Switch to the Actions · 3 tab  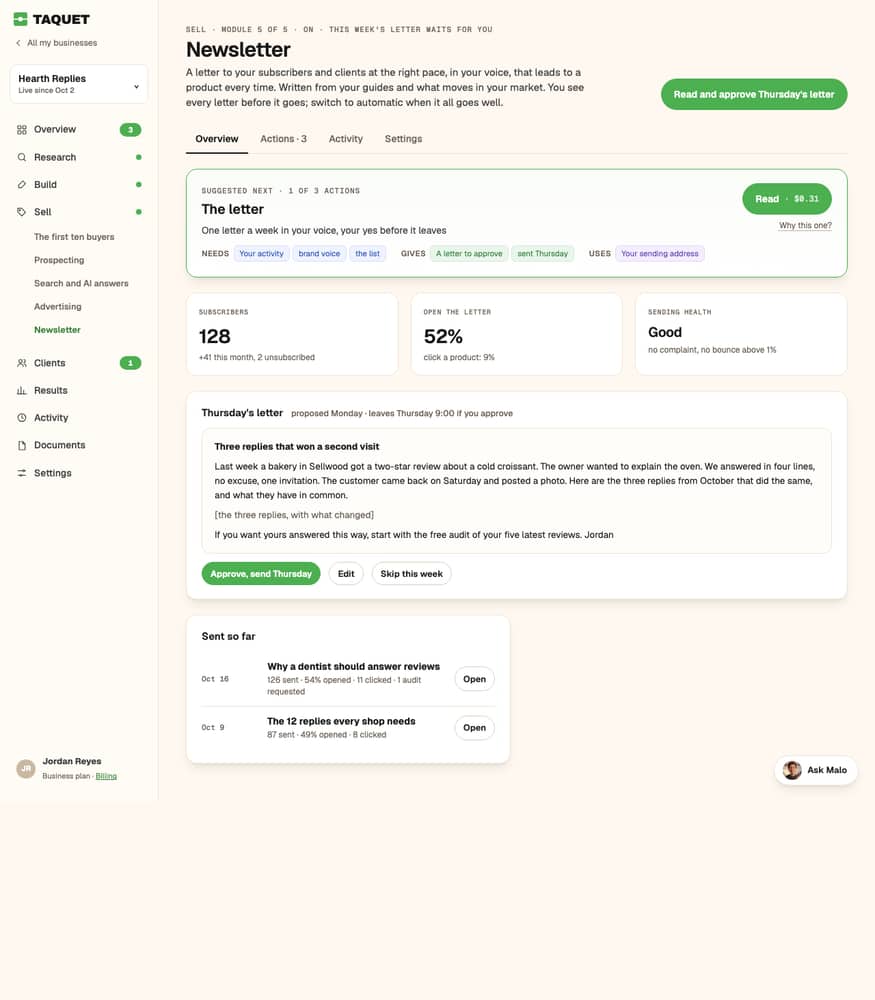click(283, 138)
